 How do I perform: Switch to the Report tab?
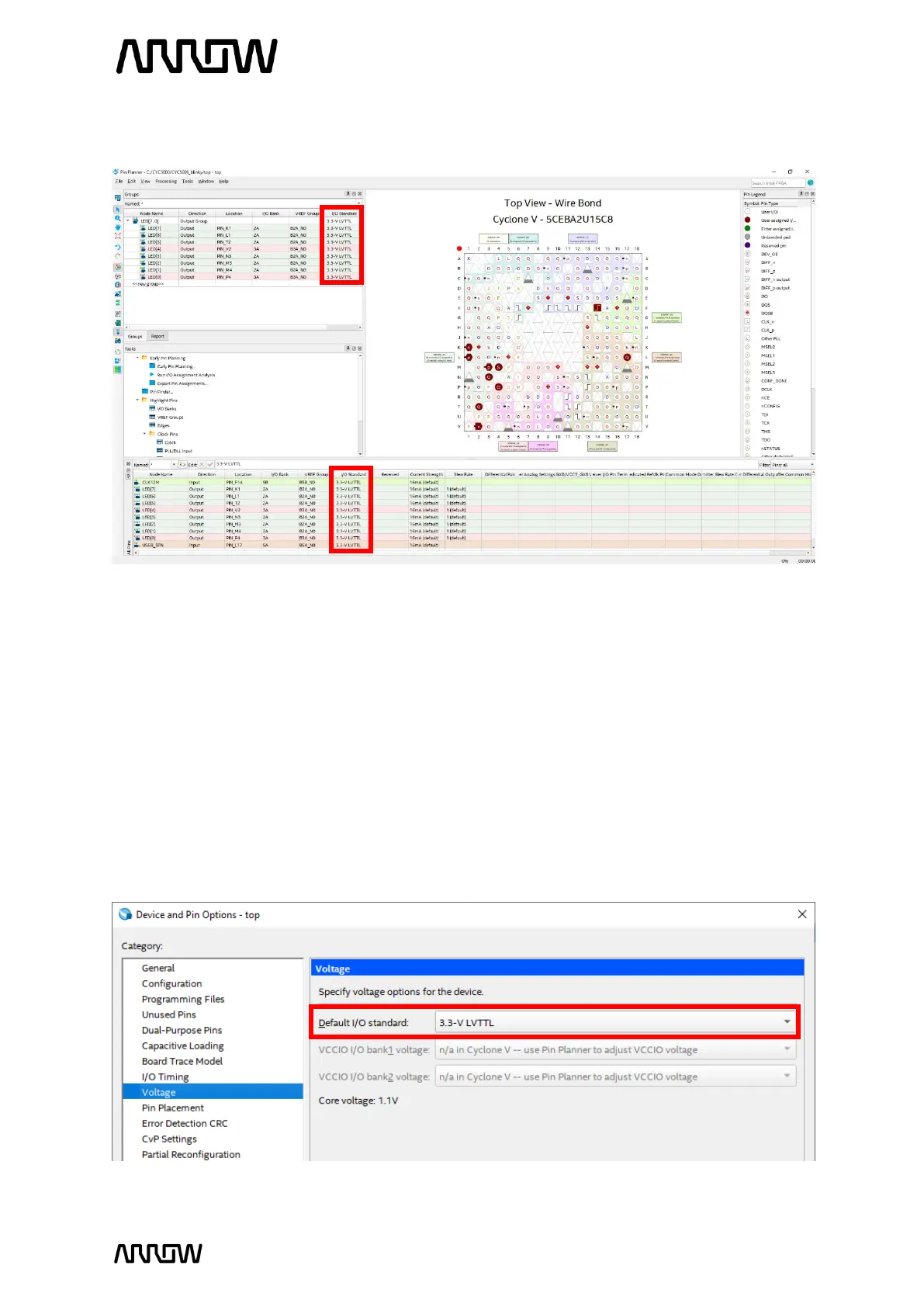pos(157,336)
